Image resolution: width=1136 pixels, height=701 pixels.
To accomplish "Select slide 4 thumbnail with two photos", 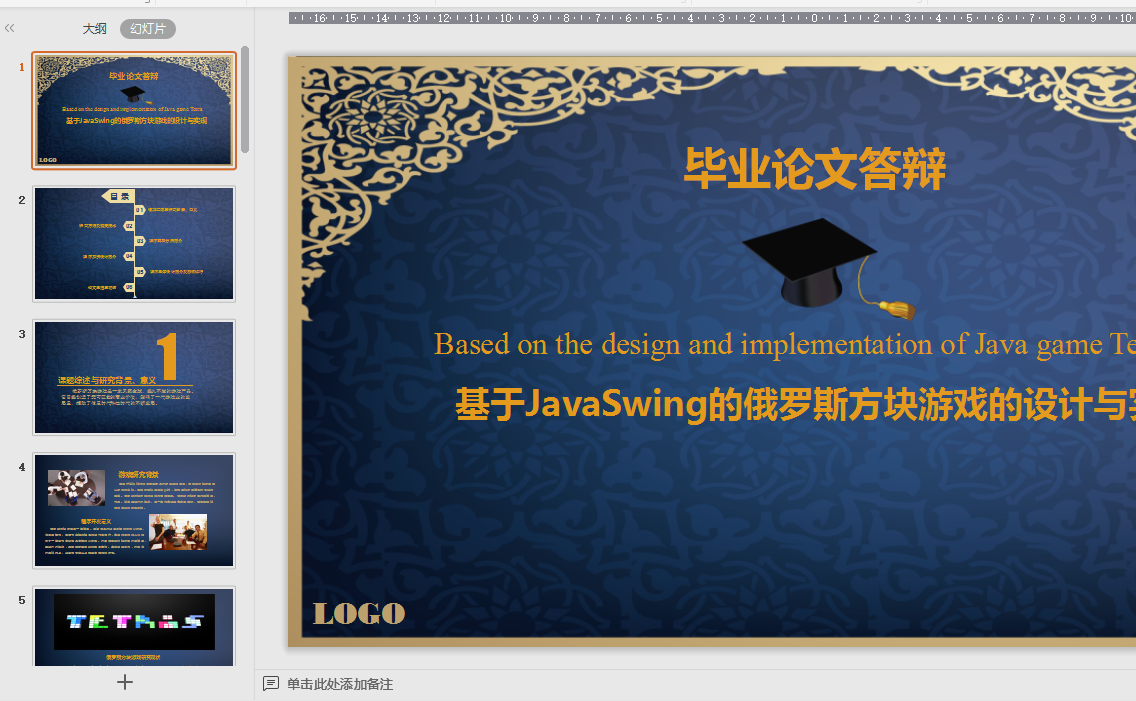I will [134, 511].
